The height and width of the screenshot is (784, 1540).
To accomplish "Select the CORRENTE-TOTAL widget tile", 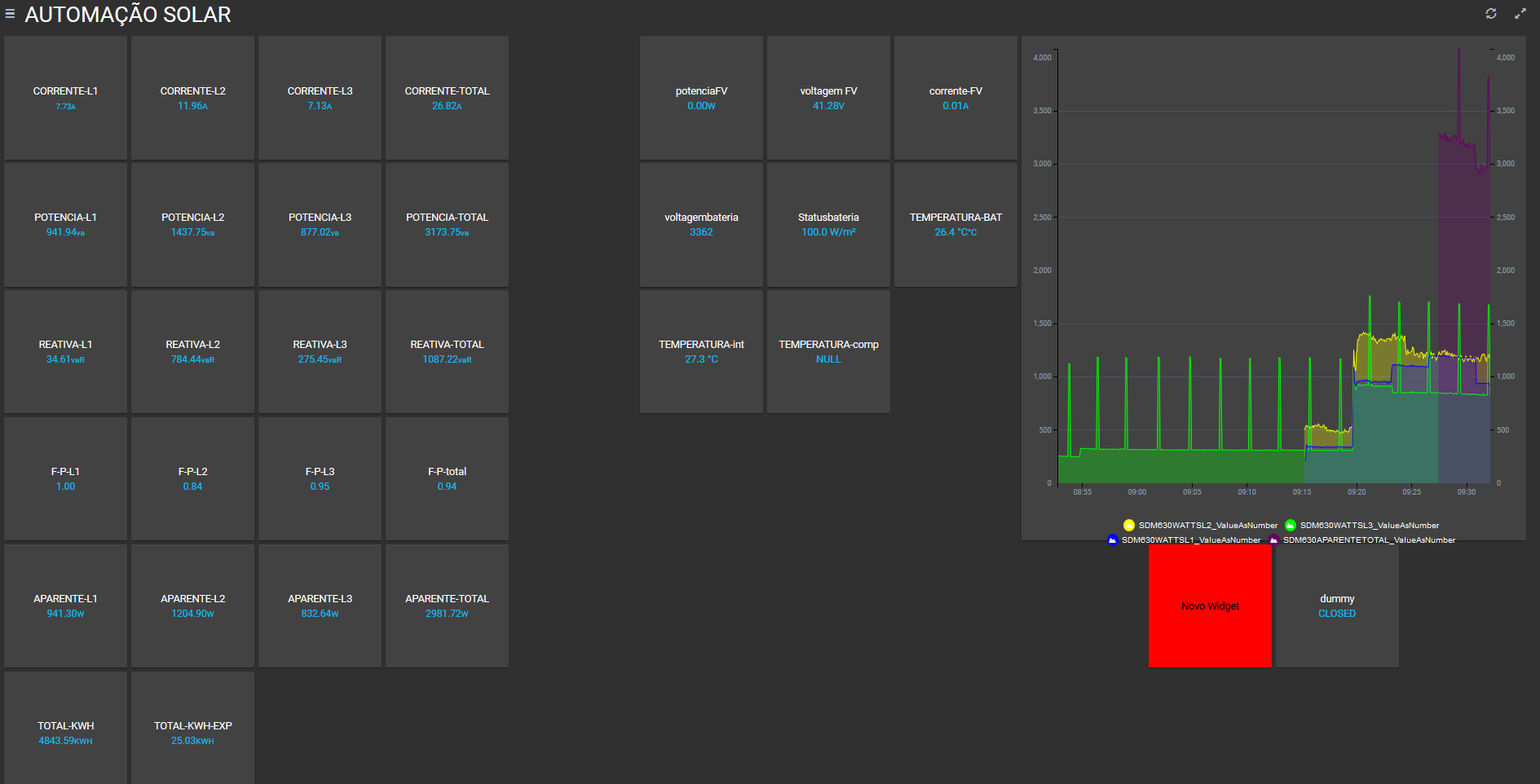I will [x=447, y=98].
